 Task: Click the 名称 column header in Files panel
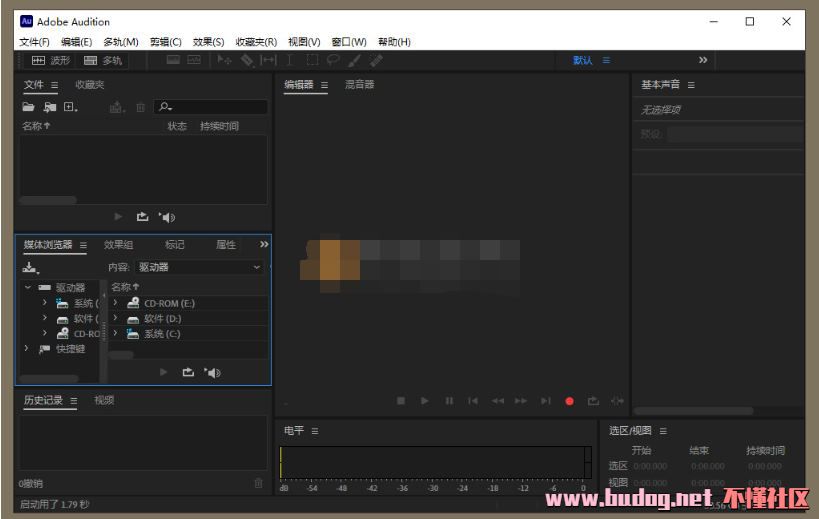36,126
